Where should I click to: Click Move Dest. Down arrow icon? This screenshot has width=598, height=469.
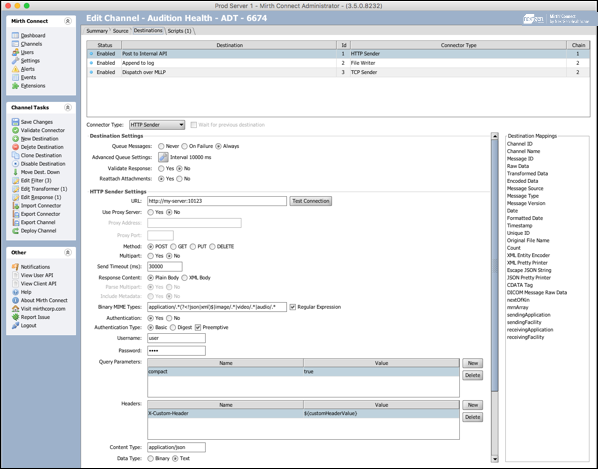(x=15, y=172)
